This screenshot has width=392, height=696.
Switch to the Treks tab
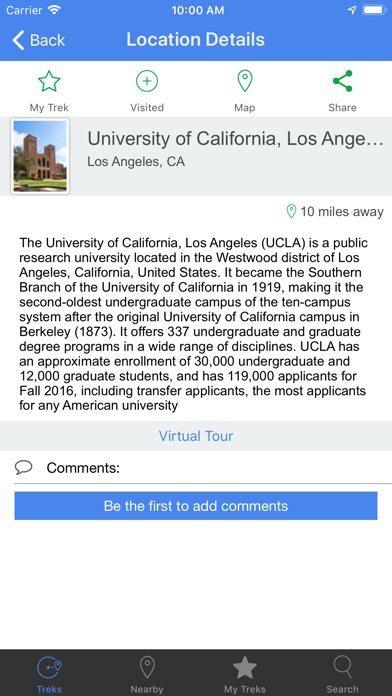pyautogui.click(x=49, y=674)
